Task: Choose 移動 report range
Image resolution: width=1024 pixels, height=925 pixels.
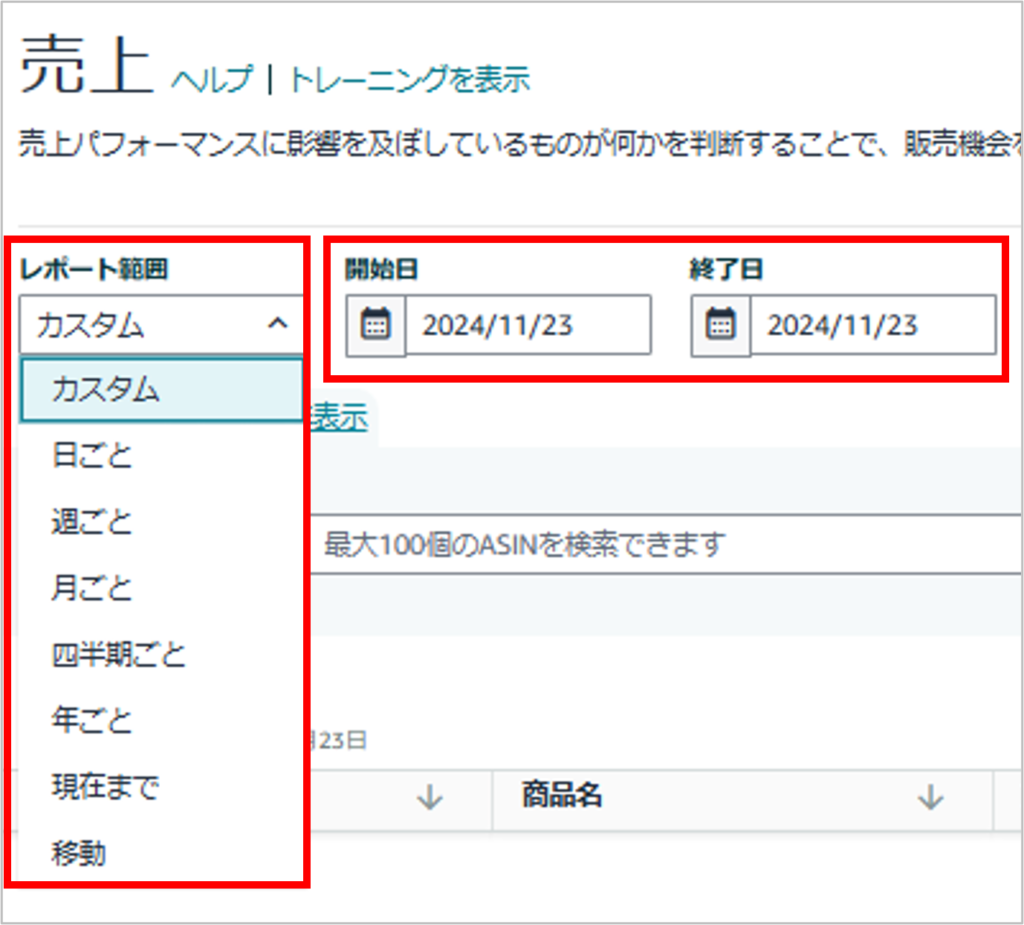Action: 161,852
